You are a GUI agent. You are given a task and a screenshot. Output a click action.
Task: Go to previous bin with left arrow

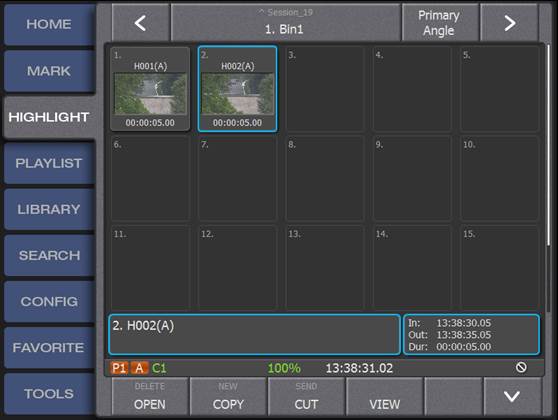click(141, 23)
